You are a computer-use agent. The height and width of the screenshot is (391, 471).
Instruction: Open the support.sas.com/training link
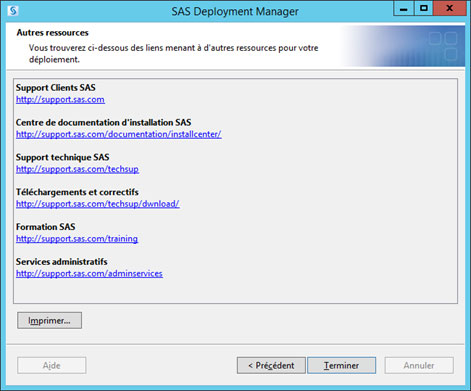(77, 239)
